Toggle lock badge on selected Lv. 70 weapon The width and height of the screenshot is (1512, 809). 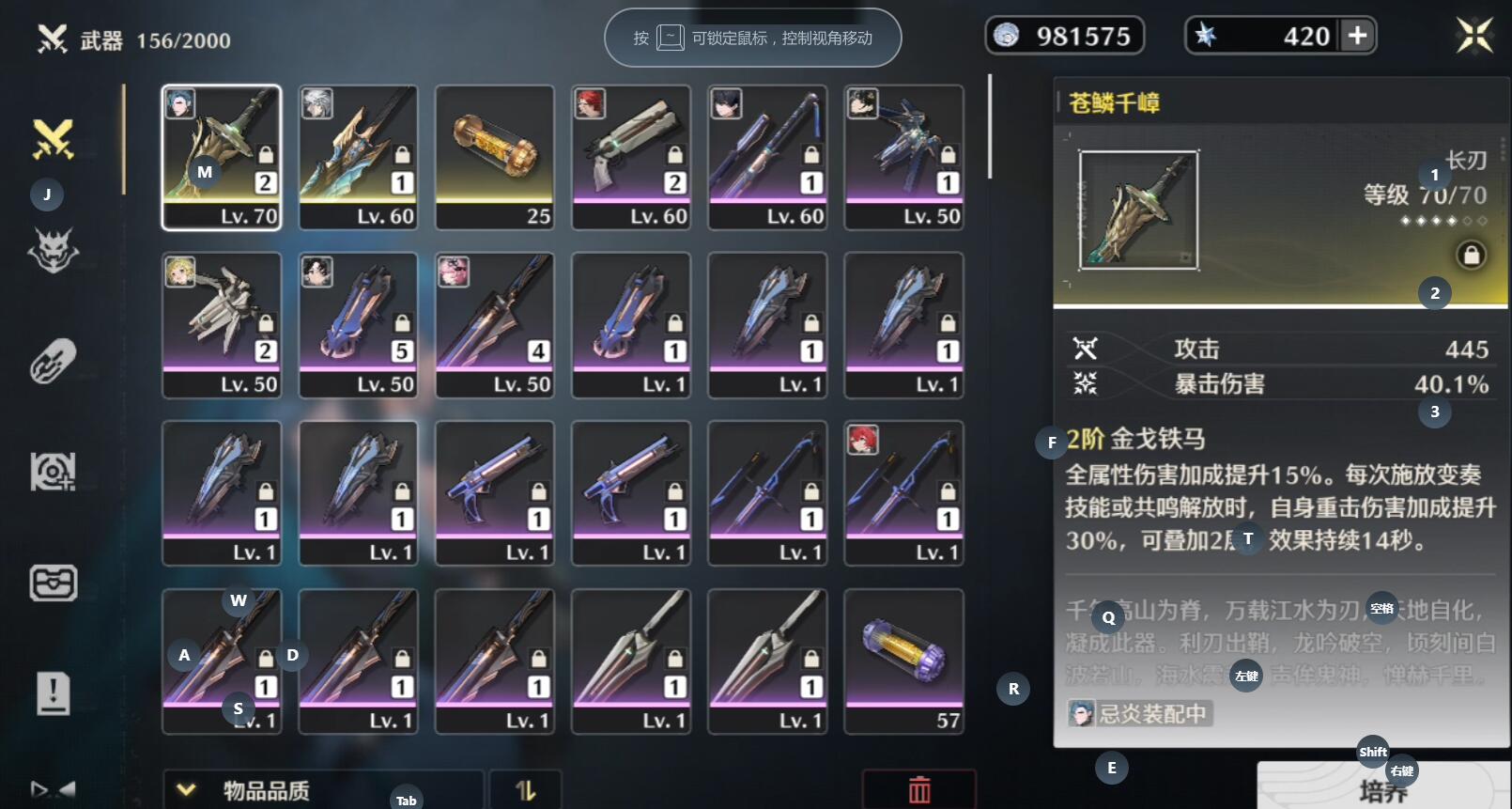(266, 154)
